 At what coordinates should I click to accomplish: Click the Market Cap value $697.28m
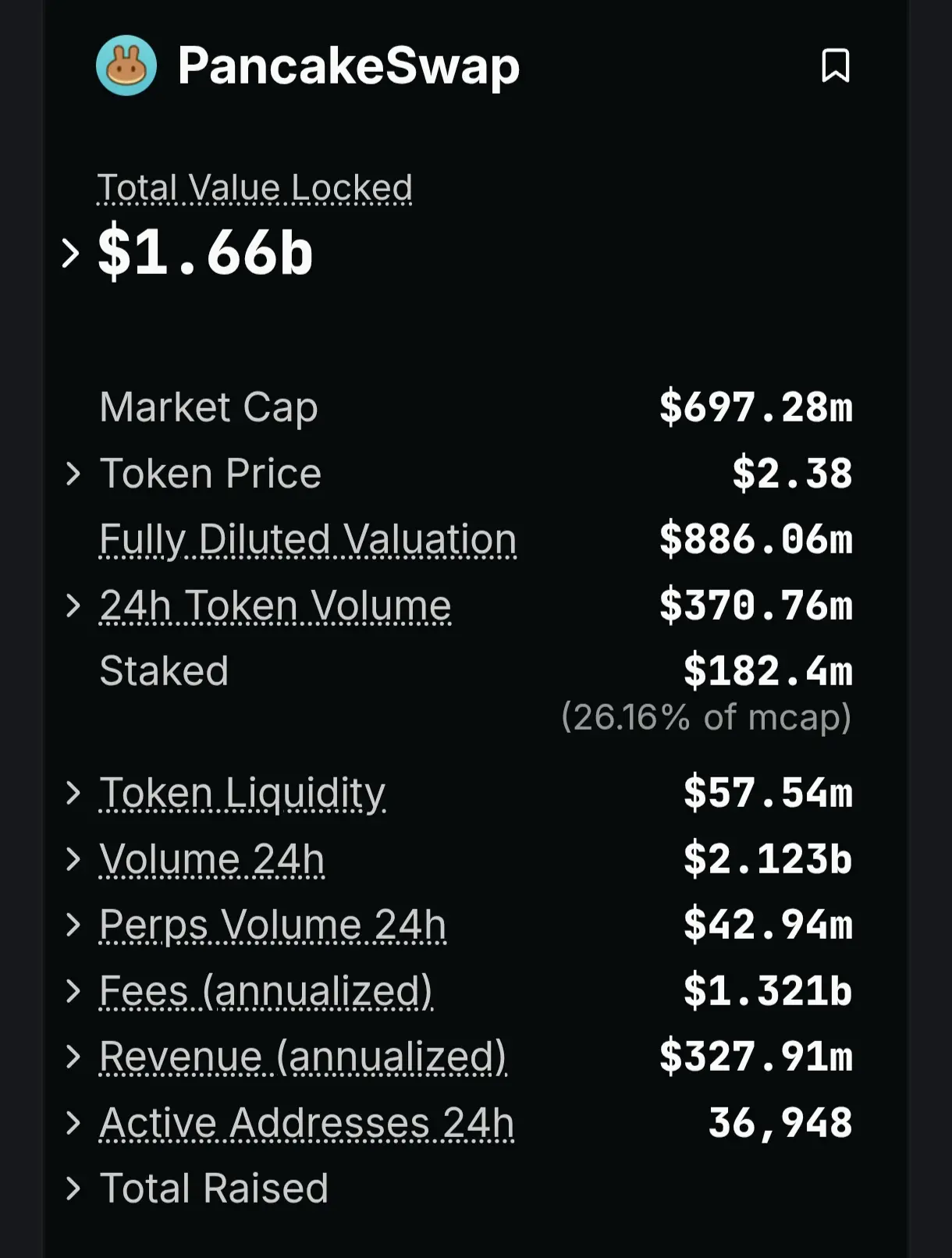pyautogui.click(x=756, y=407)
